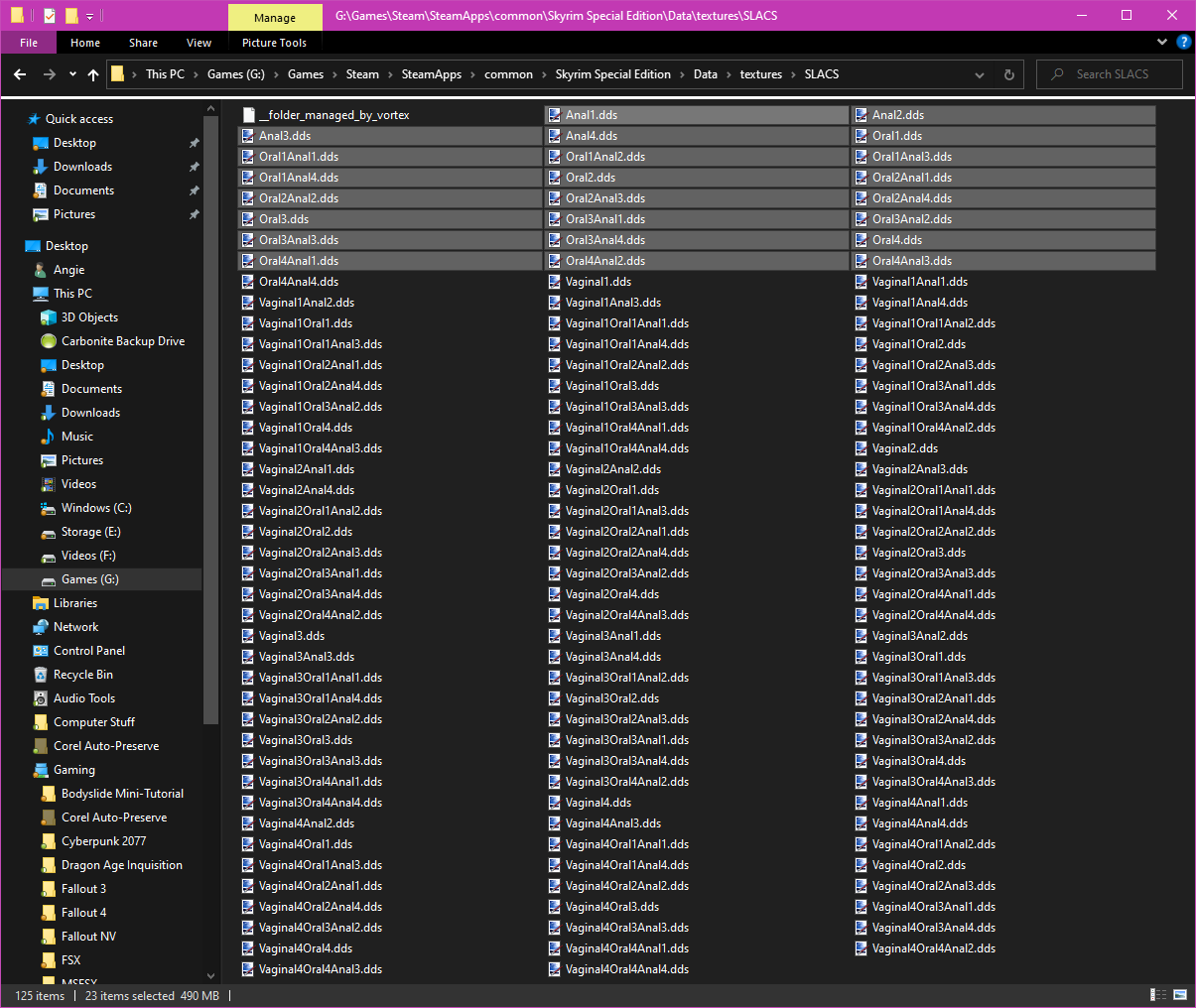Open Audio Tools folder

(x=84, y=698)
